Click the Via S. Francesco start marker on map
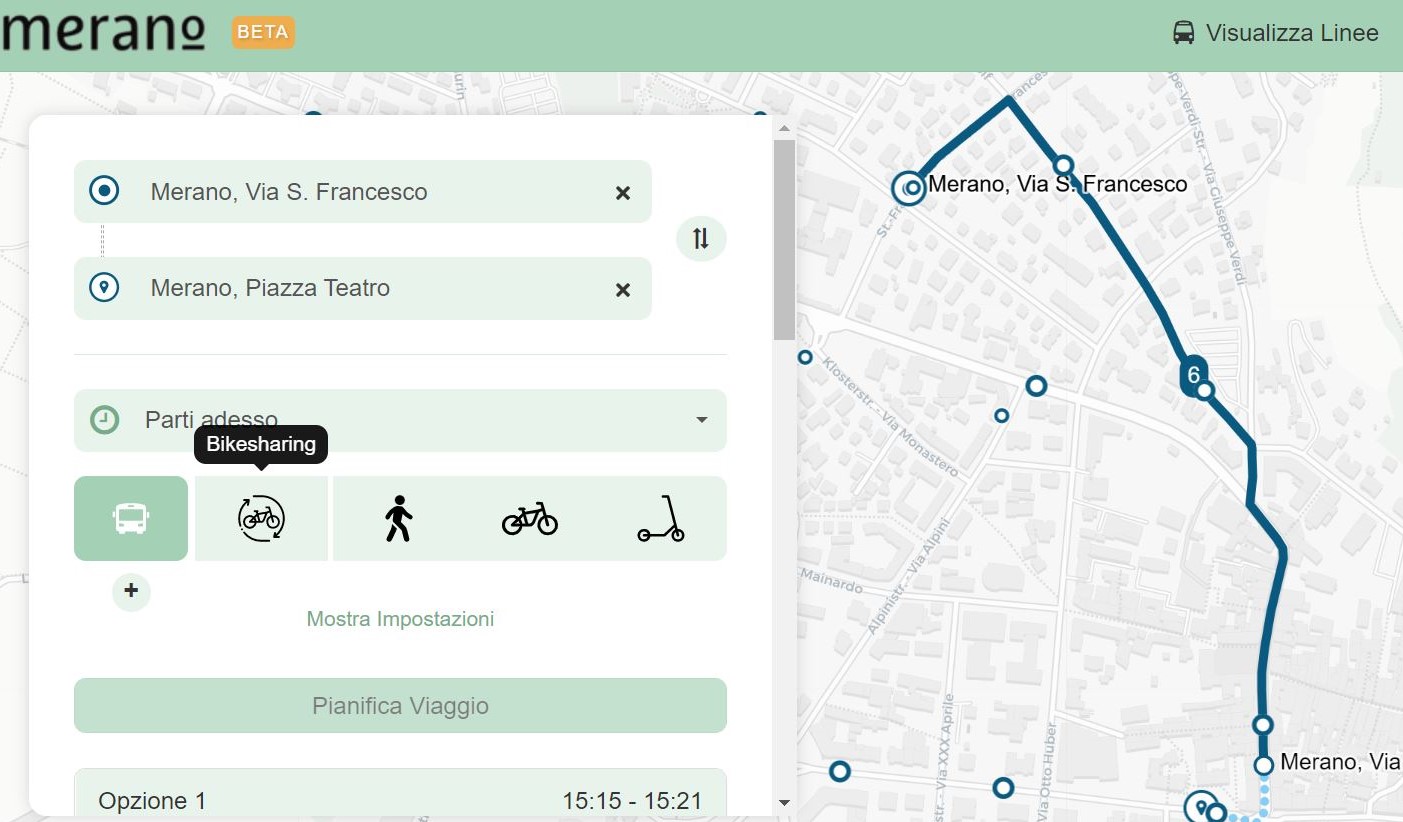Viewport: 1403px width, 822px height. click(910, 187)
